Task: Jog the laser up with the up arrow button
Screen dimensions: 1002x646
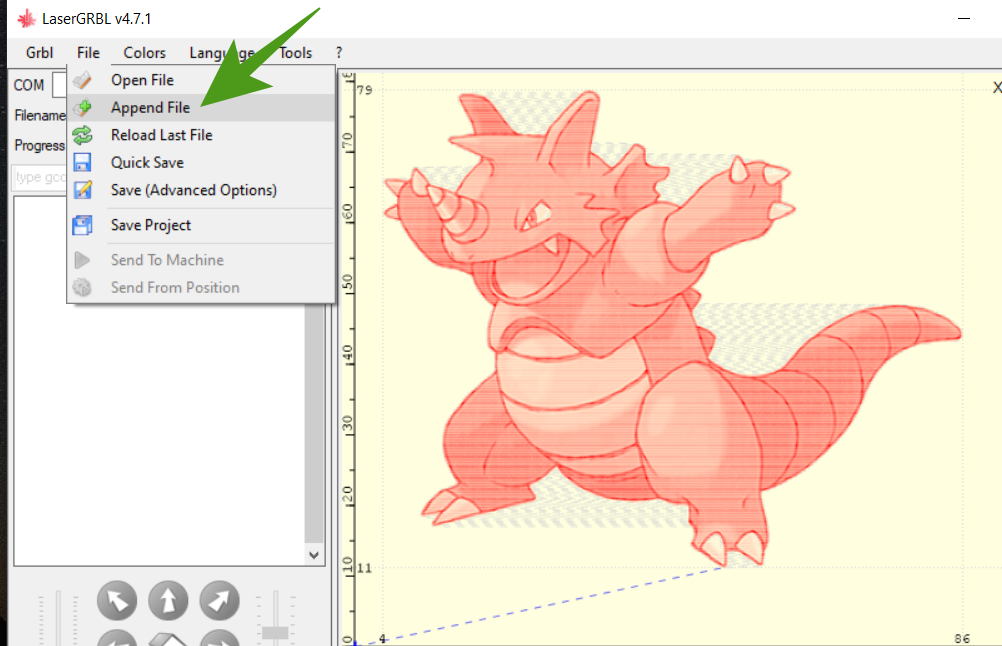Action: pos(168,601)
